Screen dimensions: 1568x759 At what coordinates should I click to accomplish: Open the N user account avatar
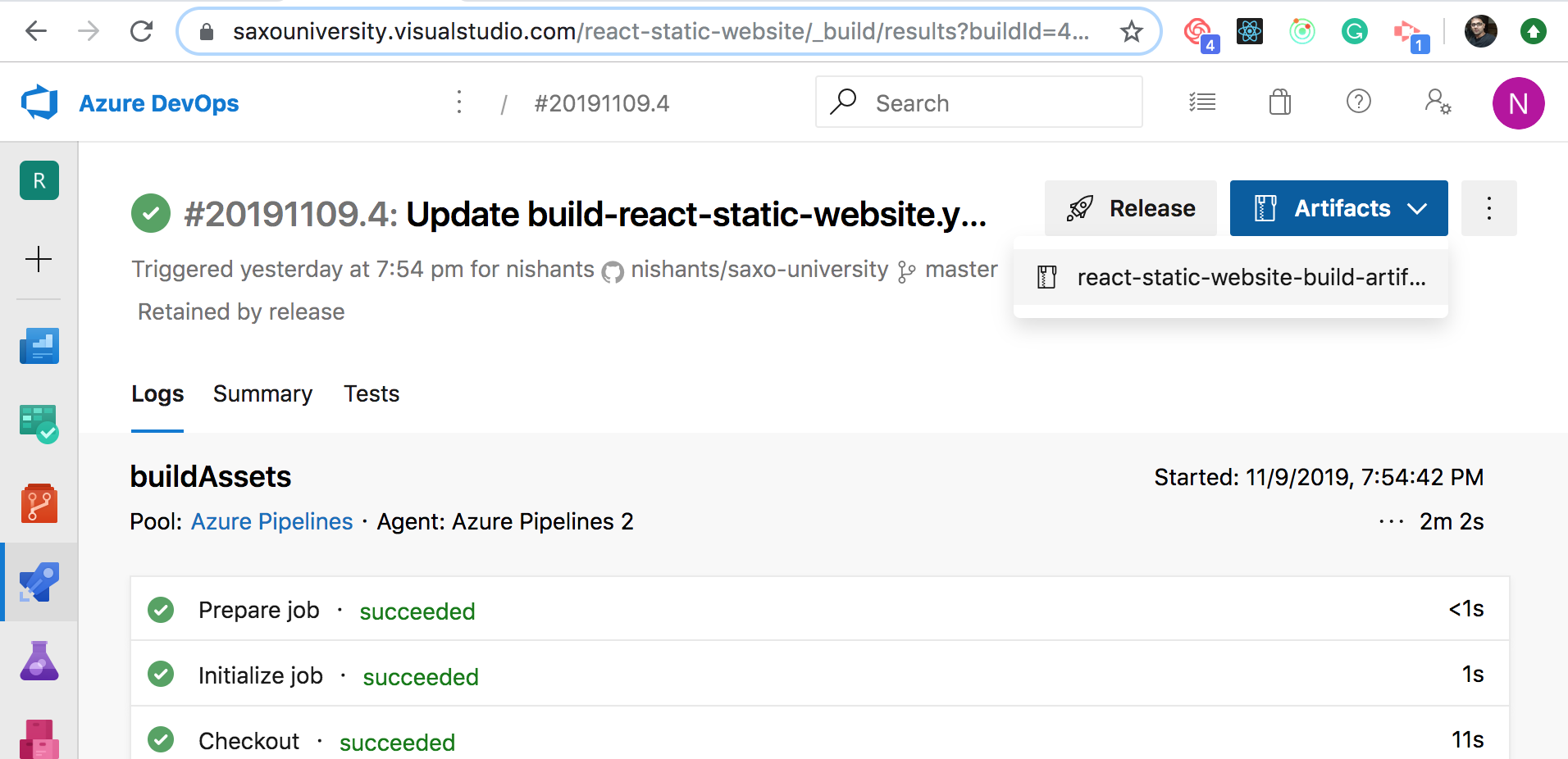pos(1519,103)
